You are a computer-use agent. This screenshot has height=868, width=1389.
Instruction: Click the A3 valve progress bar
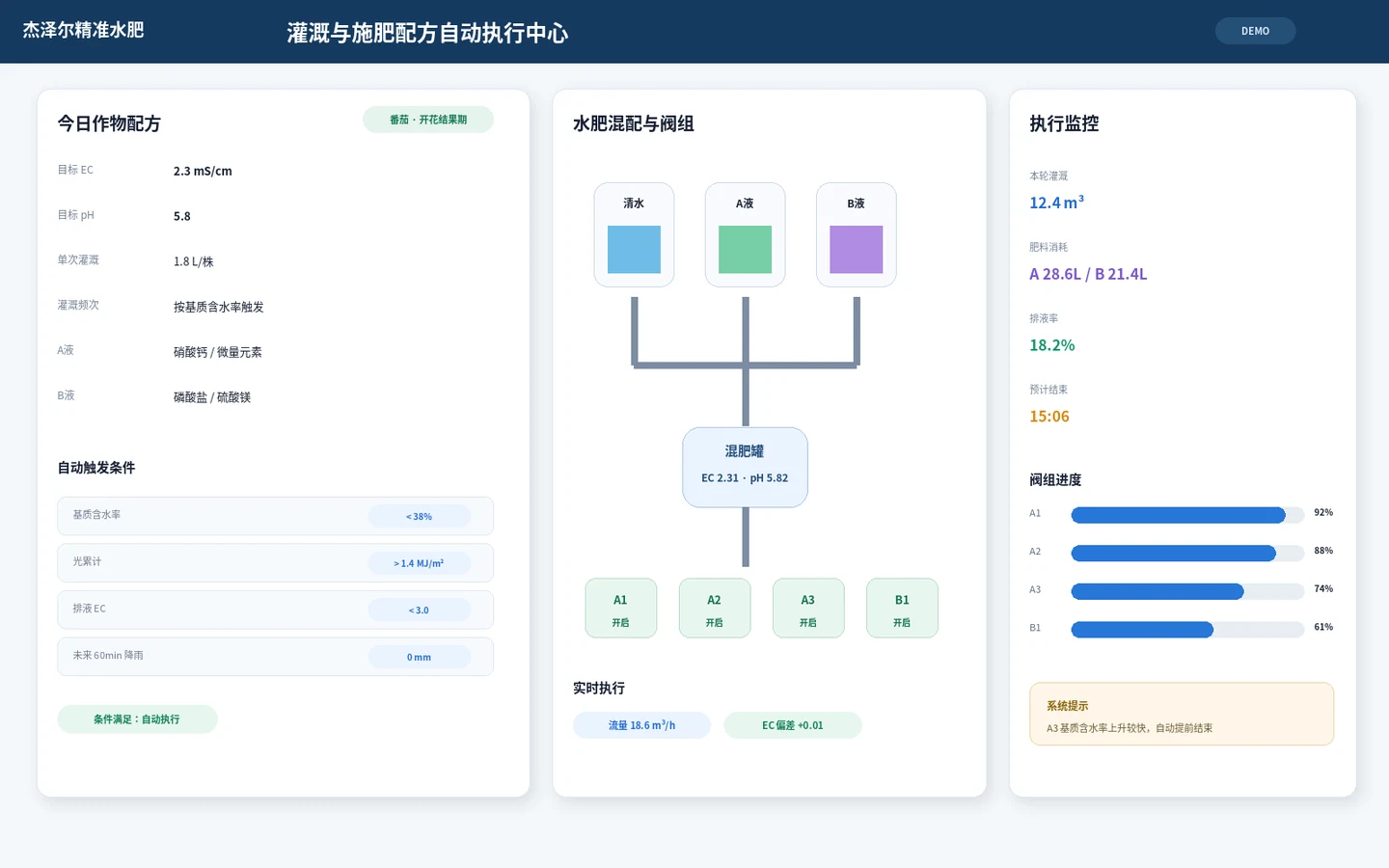(1187, 591)
